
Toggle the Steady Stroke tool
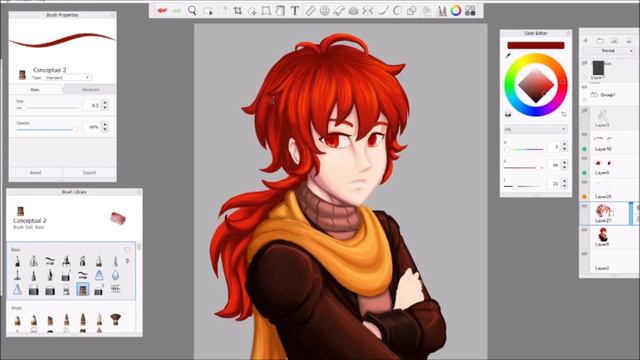click(383, 11)
